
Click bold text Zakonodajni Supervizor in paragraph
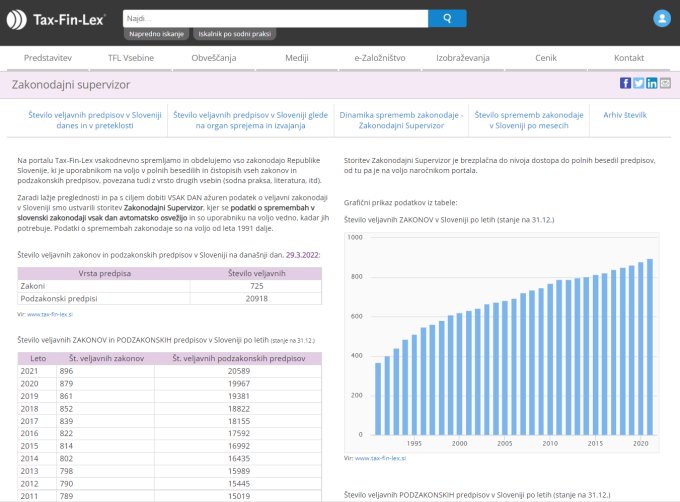[x=163, y=208]
